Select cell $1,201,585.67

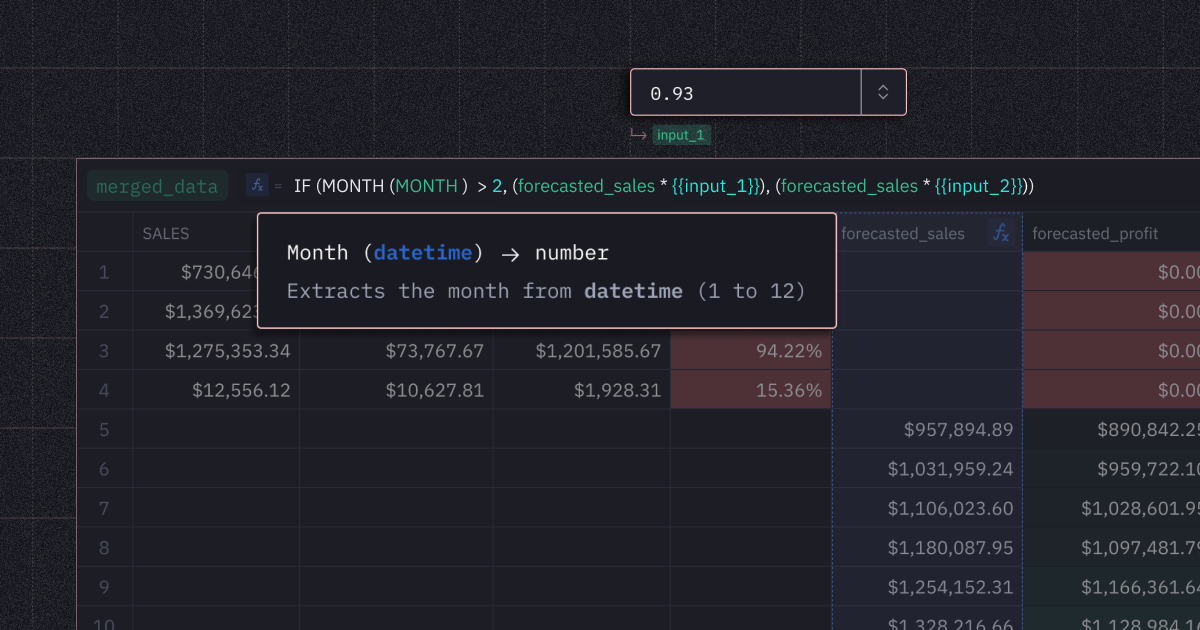(x=581, y=350)
